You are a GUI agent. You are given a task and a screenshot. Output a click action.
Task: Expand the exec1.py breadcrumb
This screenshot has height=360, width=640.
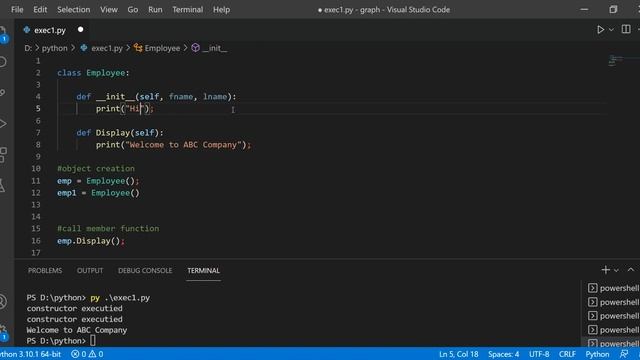coord(101,48)
